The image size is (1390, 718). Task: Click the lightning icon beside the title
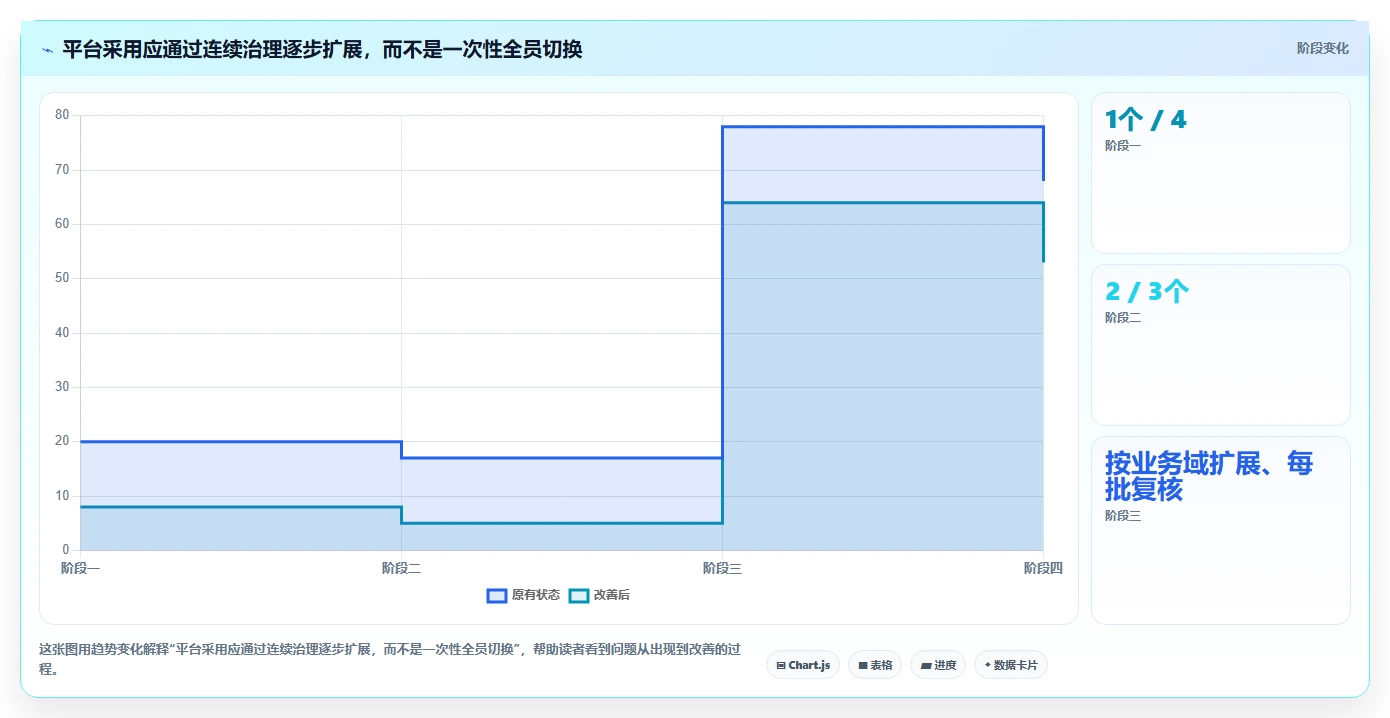point(47,49)
